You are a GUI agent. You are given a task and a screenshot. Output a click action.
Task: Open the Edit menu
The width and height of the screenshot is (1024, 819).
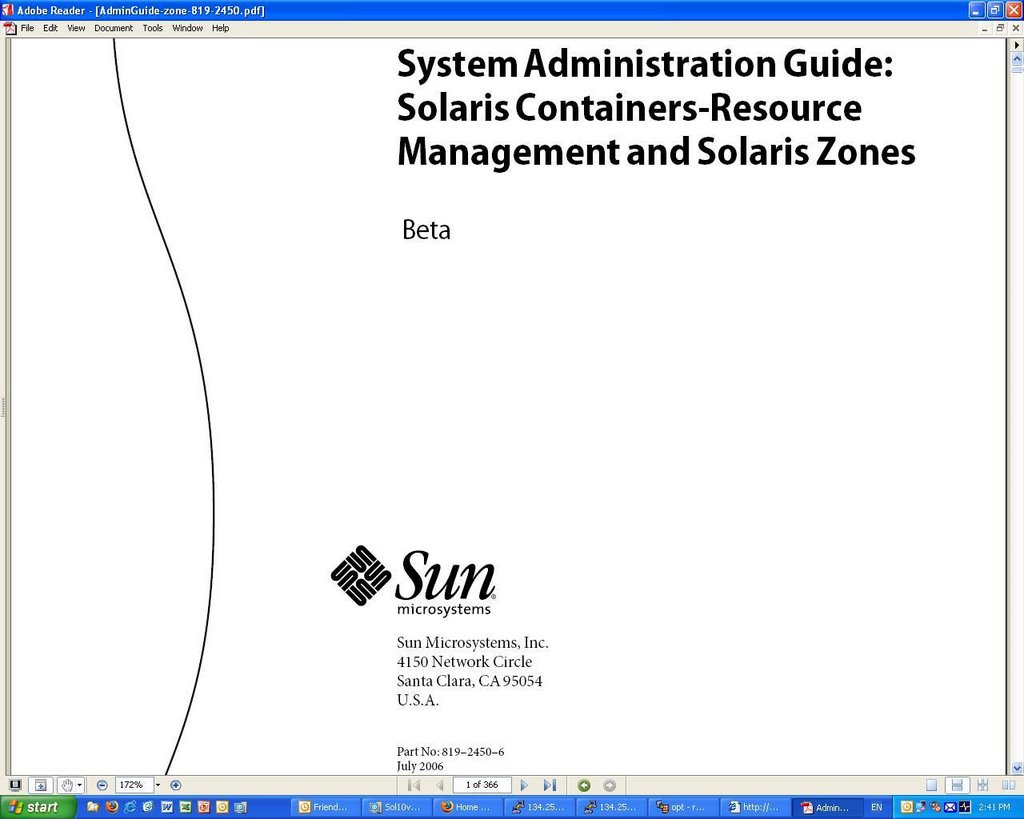point(50,28)
